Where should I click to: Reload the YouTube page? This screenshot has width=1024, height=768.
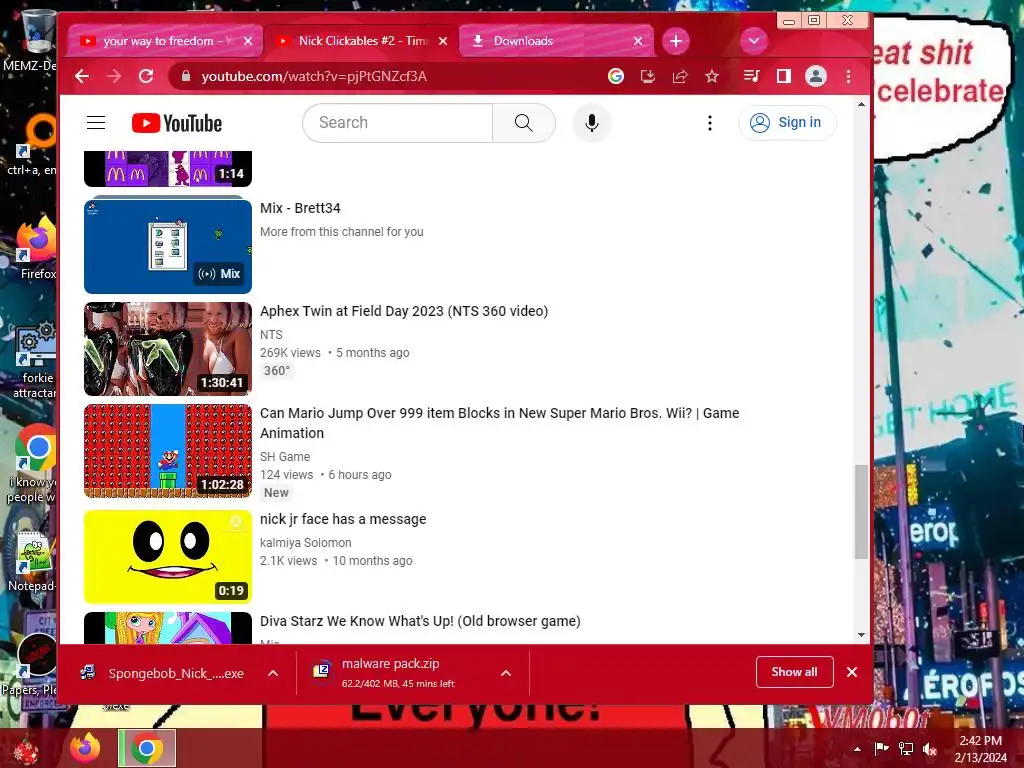[146, 76]
